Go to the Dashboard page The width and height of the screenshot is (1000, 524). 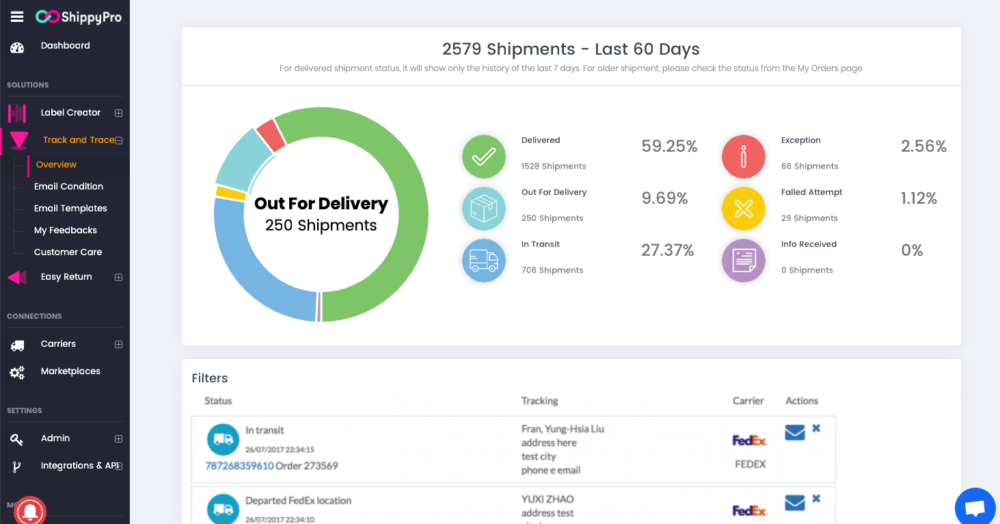(65, 46)
